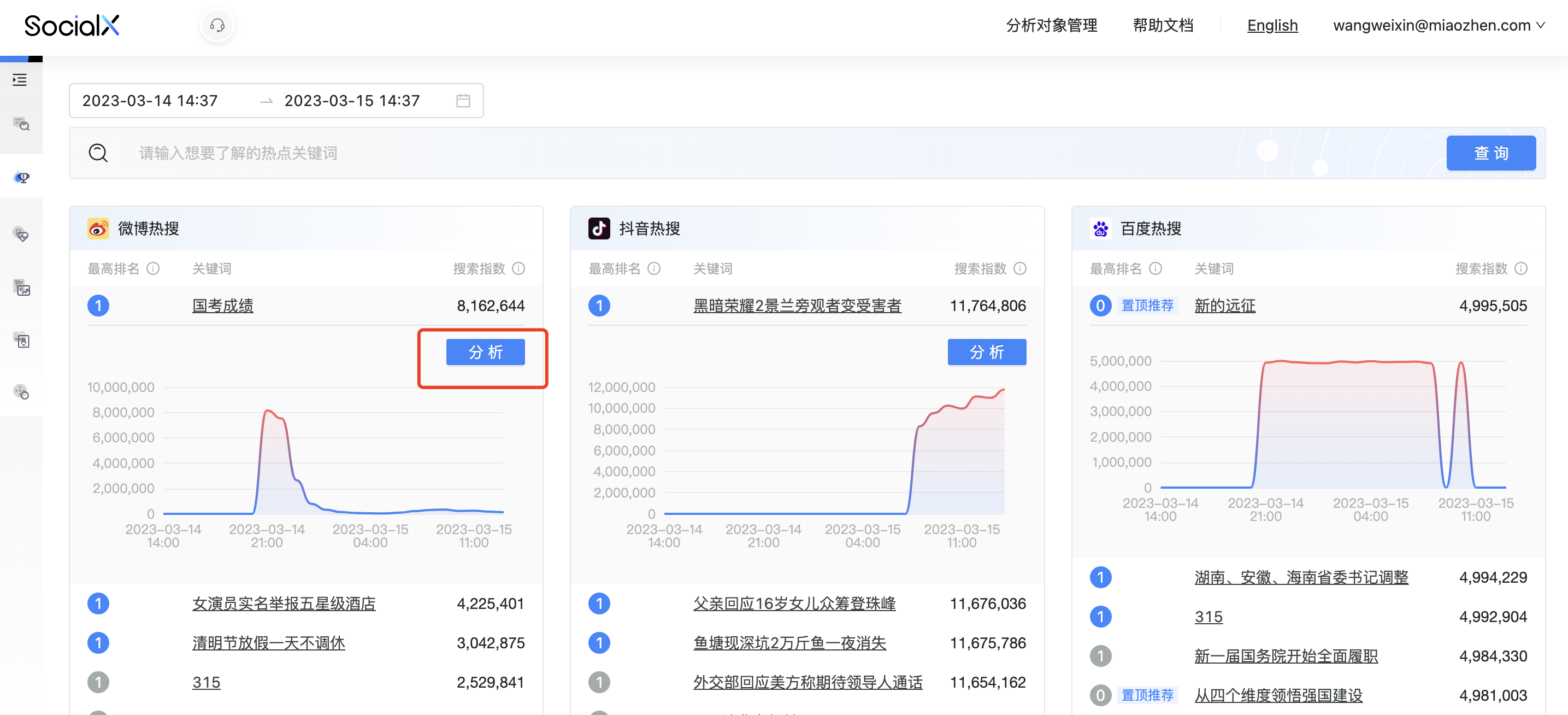Click info icon beside Weibo 搜索指数

[518, 268]
